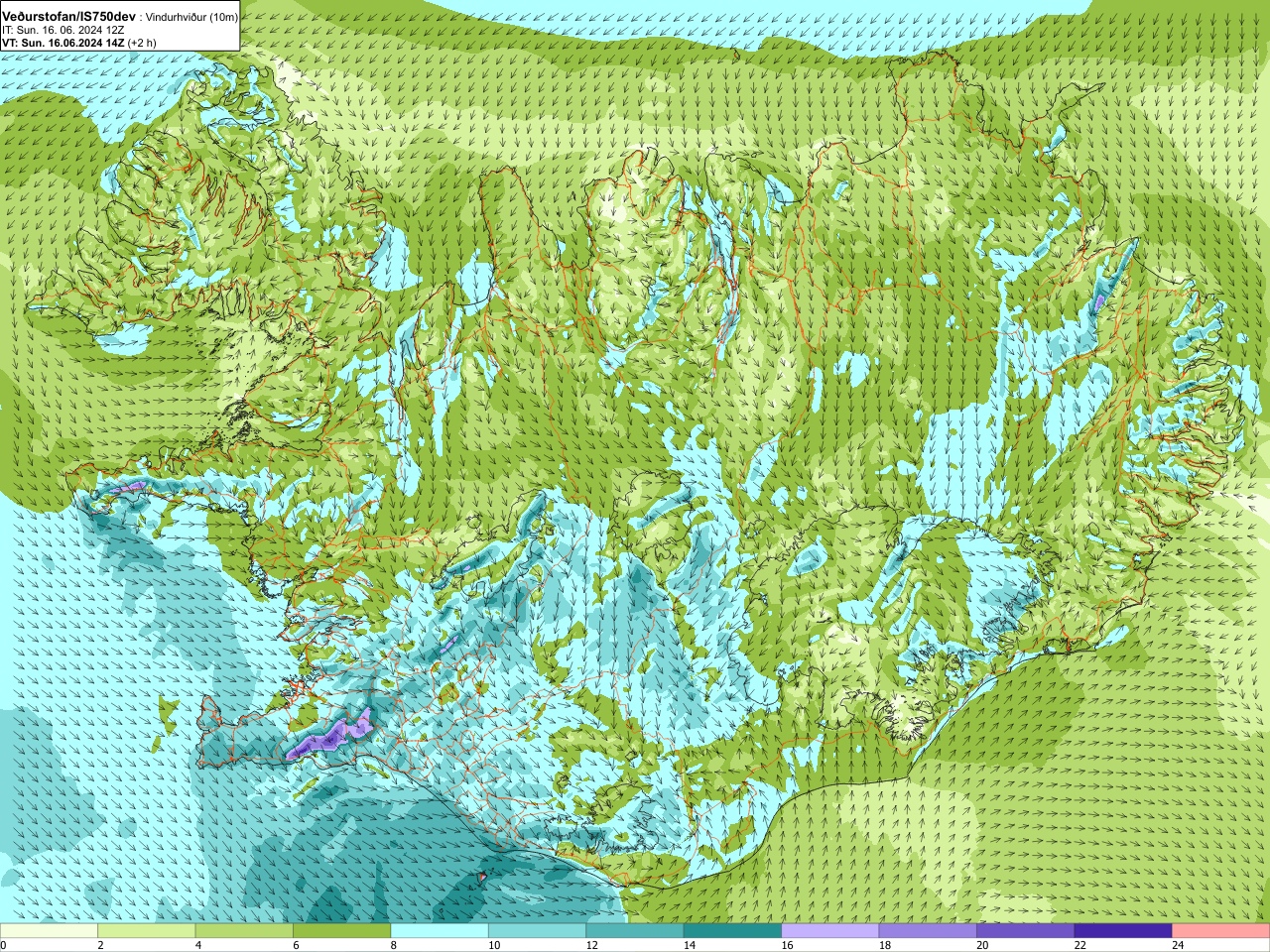
Task: Click the 12–14 teal legend swatch
Action: coord(635,931)
